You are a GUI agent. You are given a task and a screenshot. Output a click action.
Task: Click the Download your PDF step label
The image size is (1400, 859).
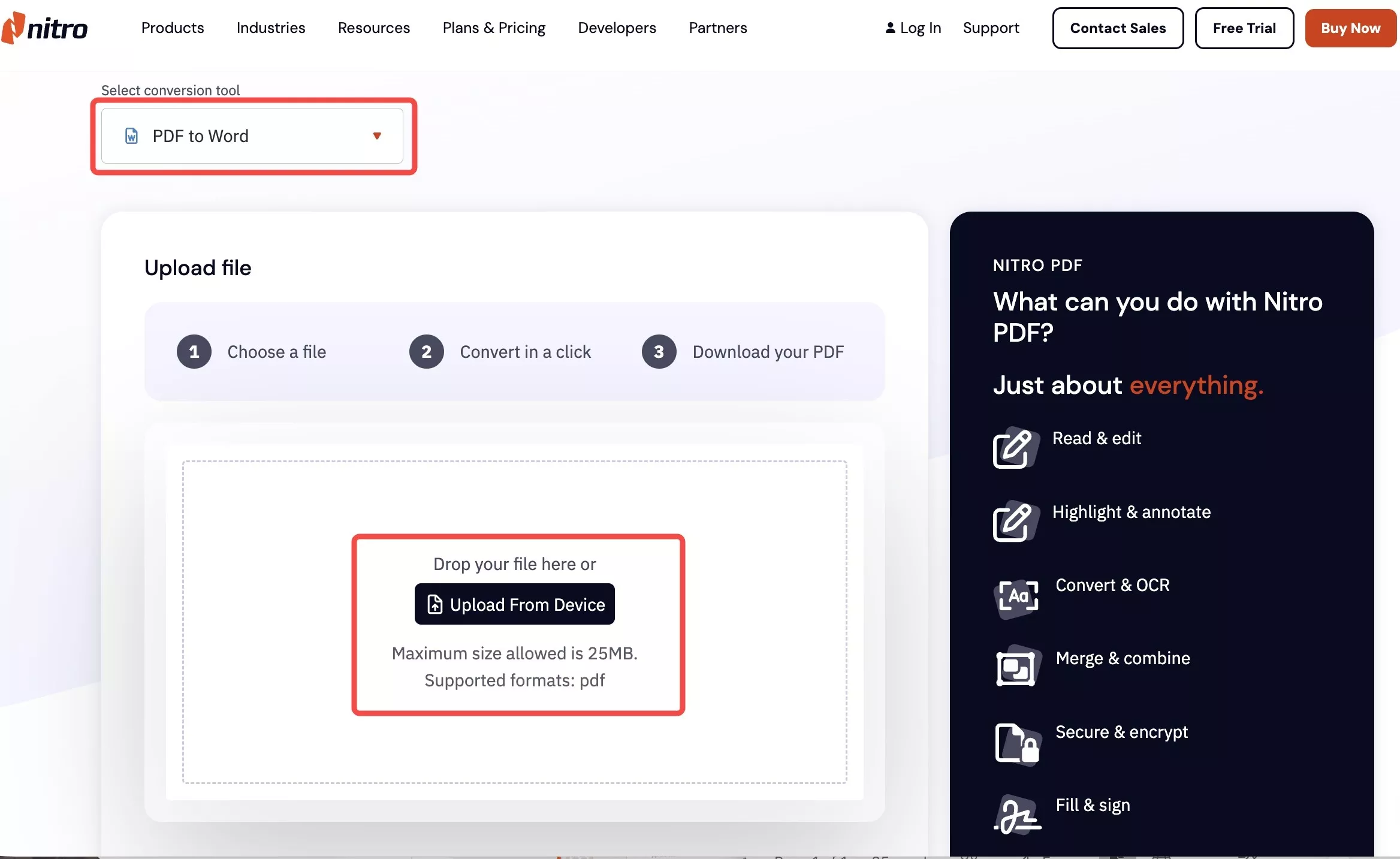768,352
